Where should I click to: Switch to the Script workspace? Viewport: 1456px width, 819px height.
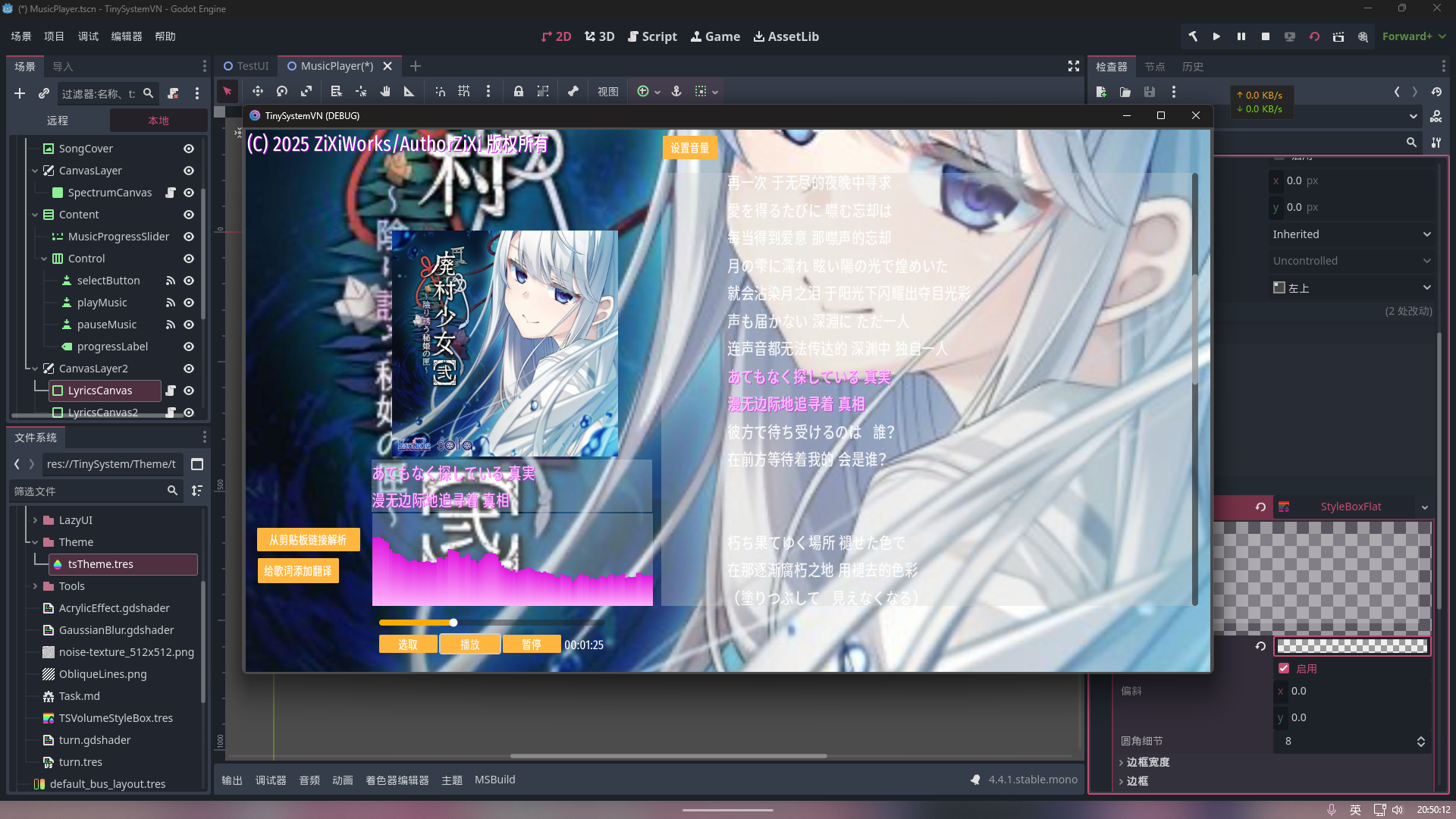(x=652, y=36)
